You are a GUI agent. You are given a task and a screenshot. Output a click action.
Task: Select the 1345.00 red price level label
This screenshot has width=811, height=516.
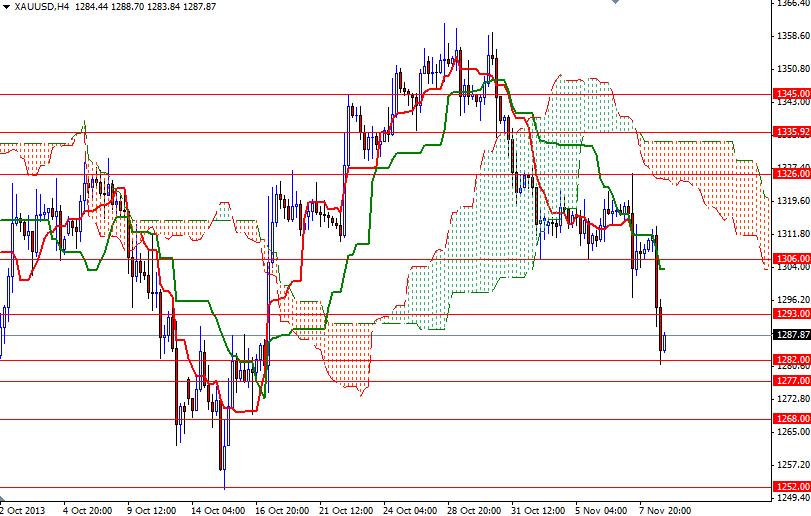click(791, 94)
